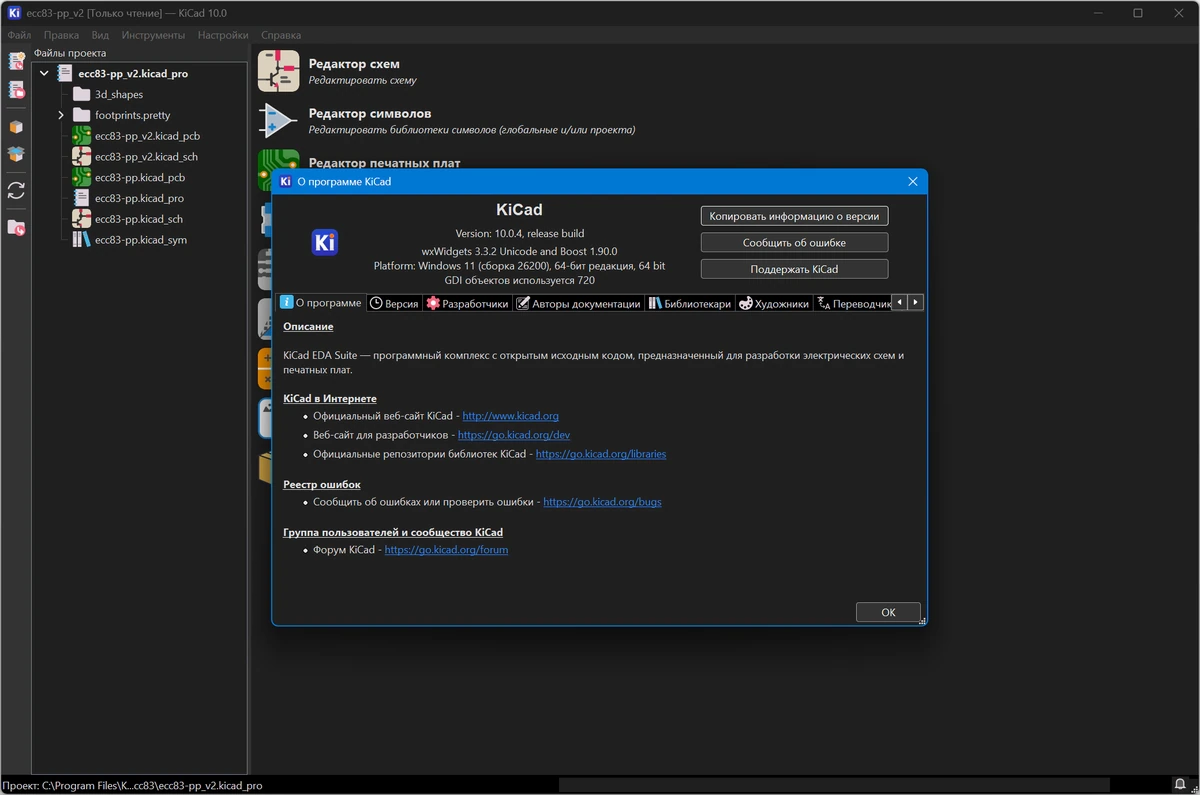This screenshot has height=795, width=1200.
Task: Click the Поддержать KiCad button
Action: pyautogui.click(x=794, y=269)
